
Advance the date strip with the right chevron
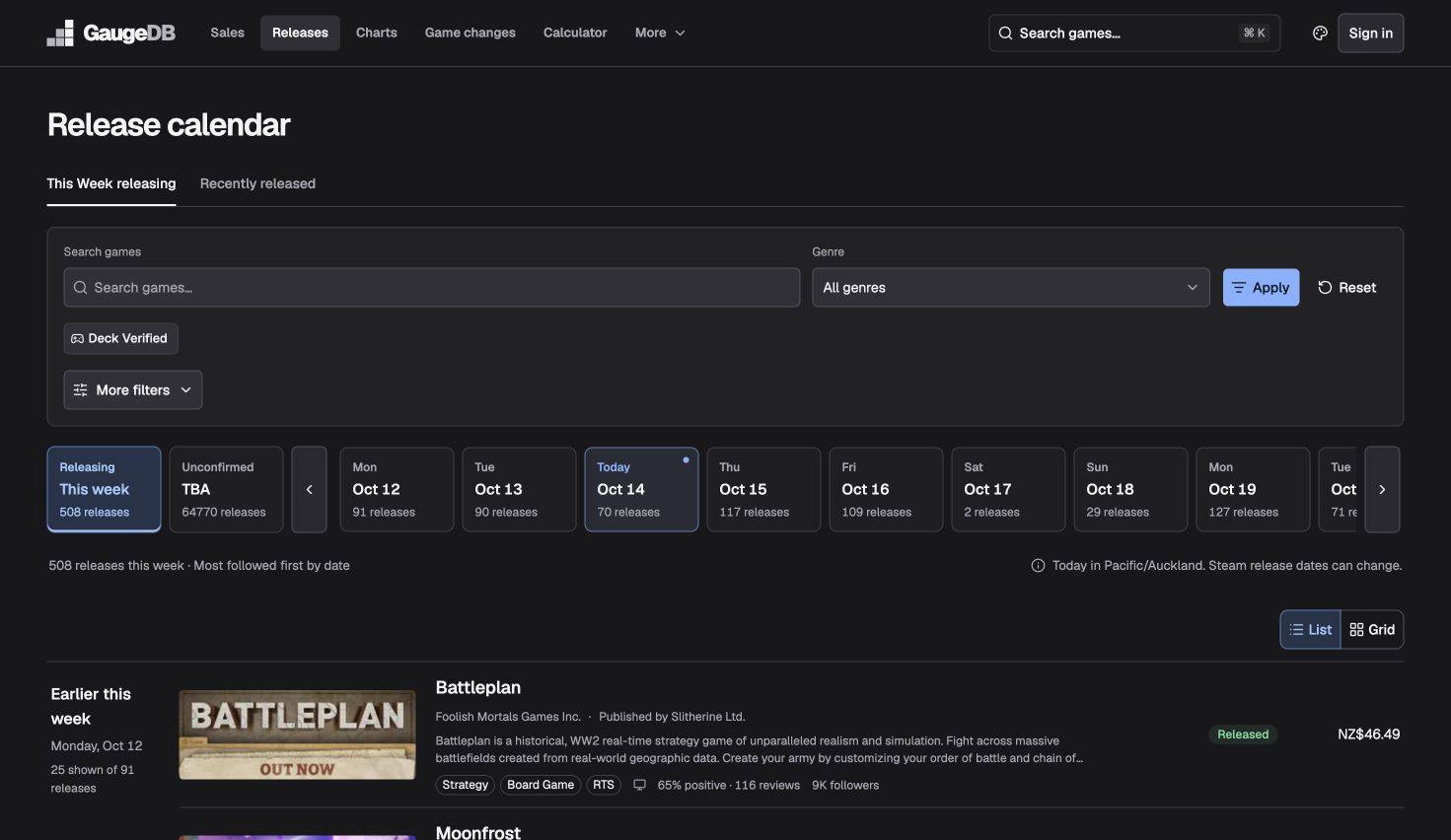pyautogui.click(x=1382, y=489)
